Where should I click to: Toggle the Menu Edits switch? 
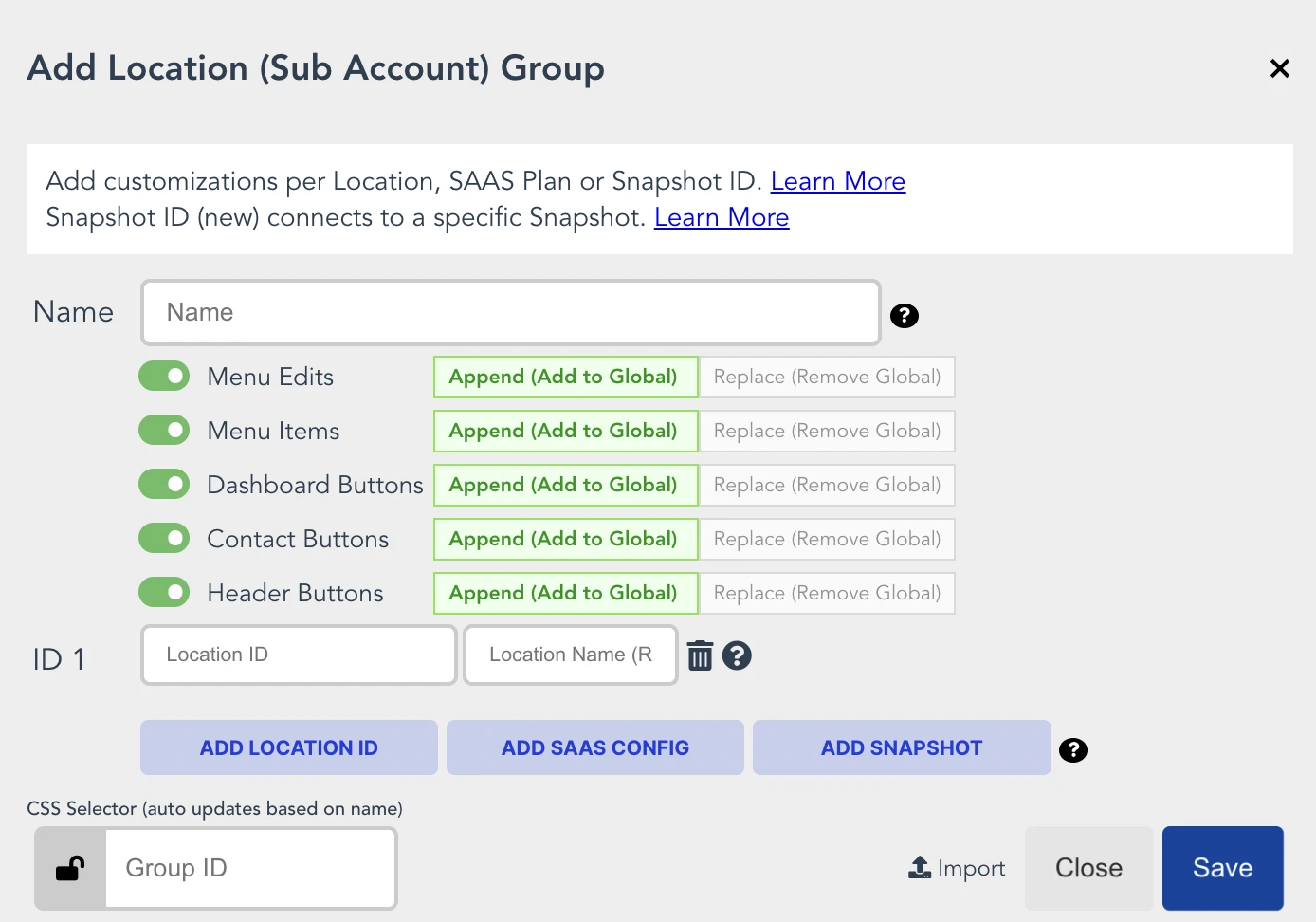(x=164, y=377)
